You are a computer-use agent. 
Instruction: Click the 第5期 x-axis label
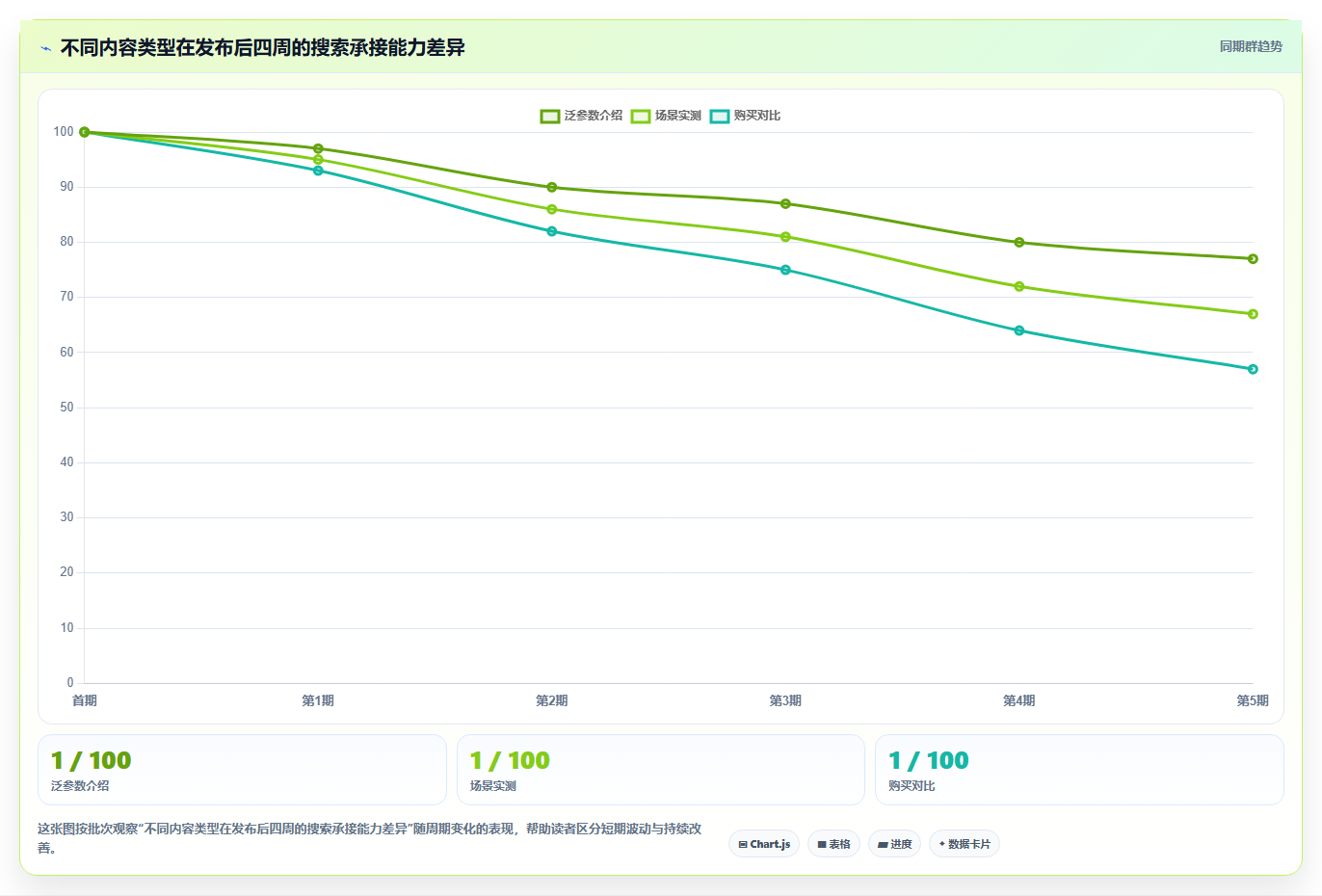pos(1253,700)
